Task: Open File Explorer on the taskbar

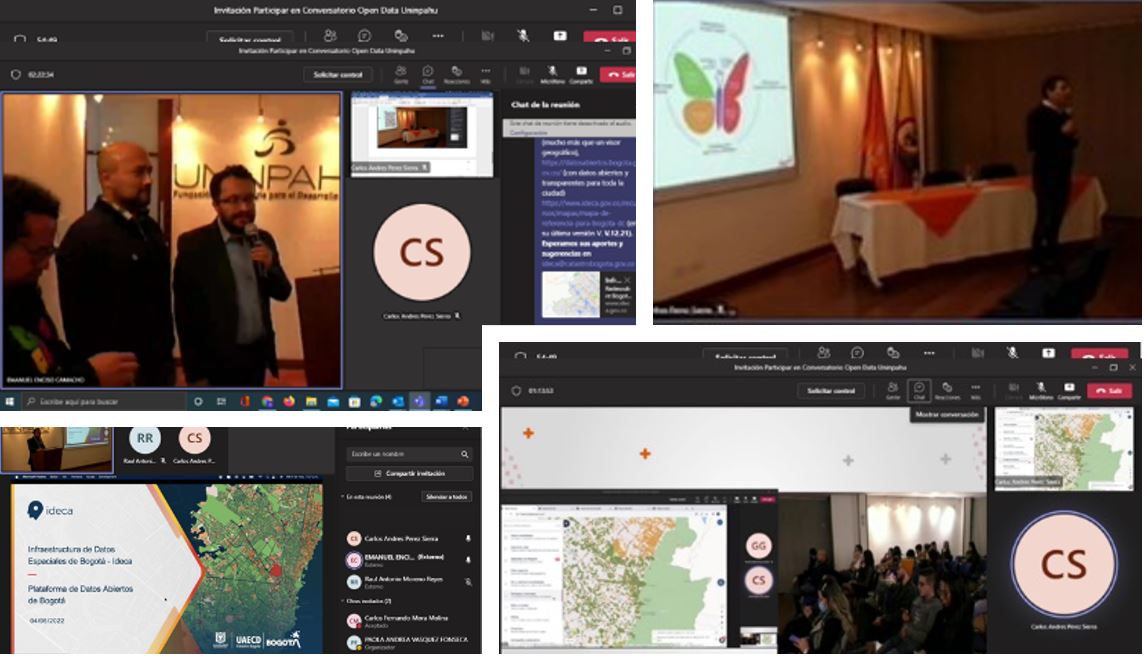Action: (311, 401)
